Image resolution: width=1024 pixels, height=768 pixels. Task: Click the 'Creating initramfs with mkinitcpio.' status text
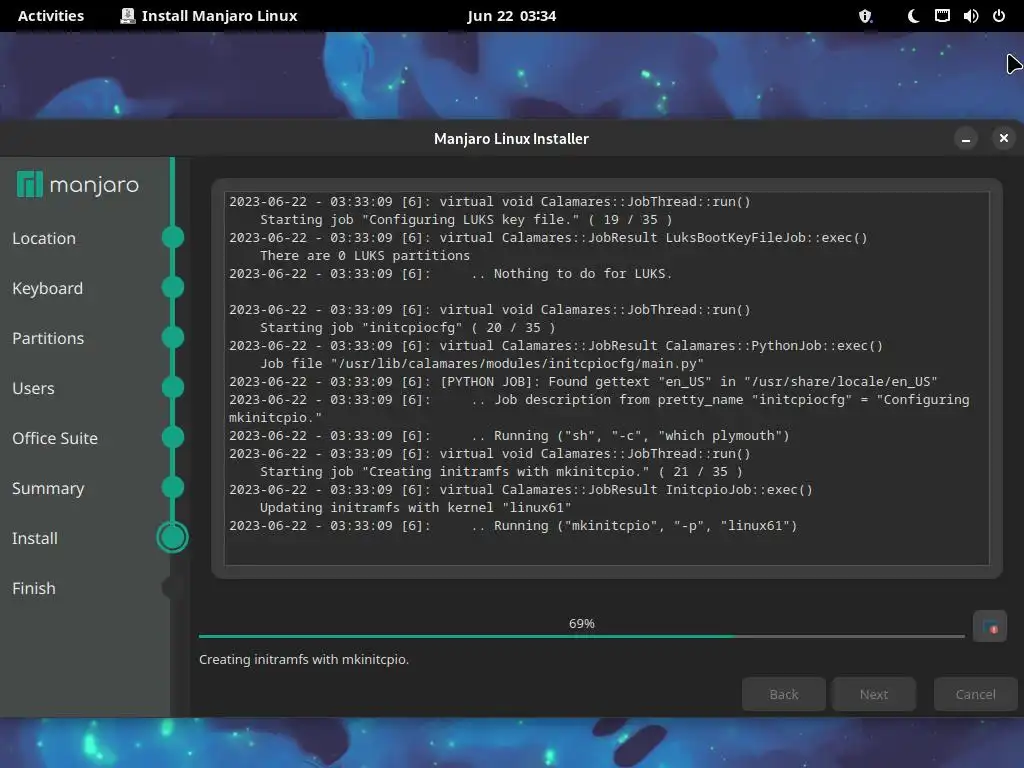[x=304, y=660]
